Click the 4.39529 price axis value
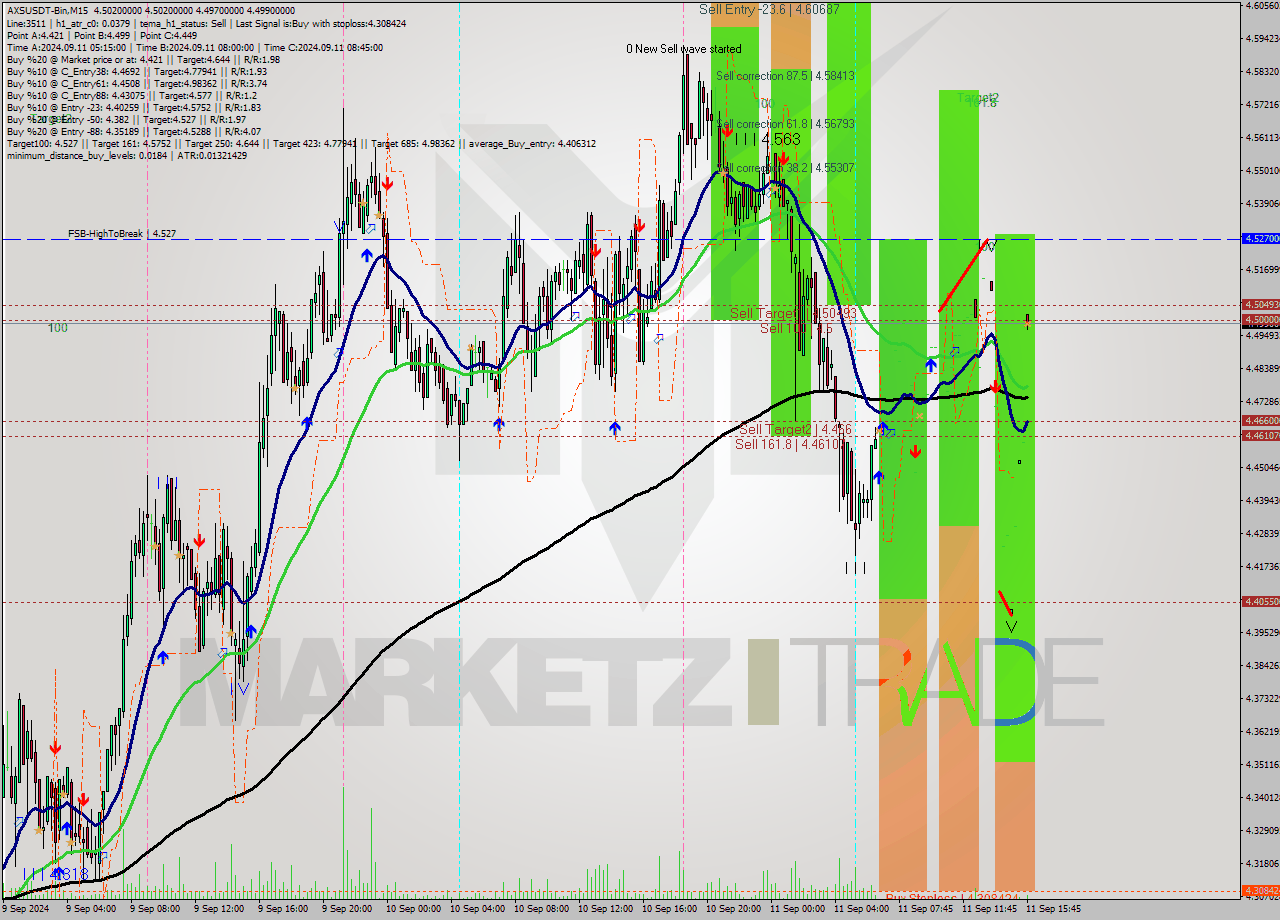 pyautogui.click(x=1262, y=632)
